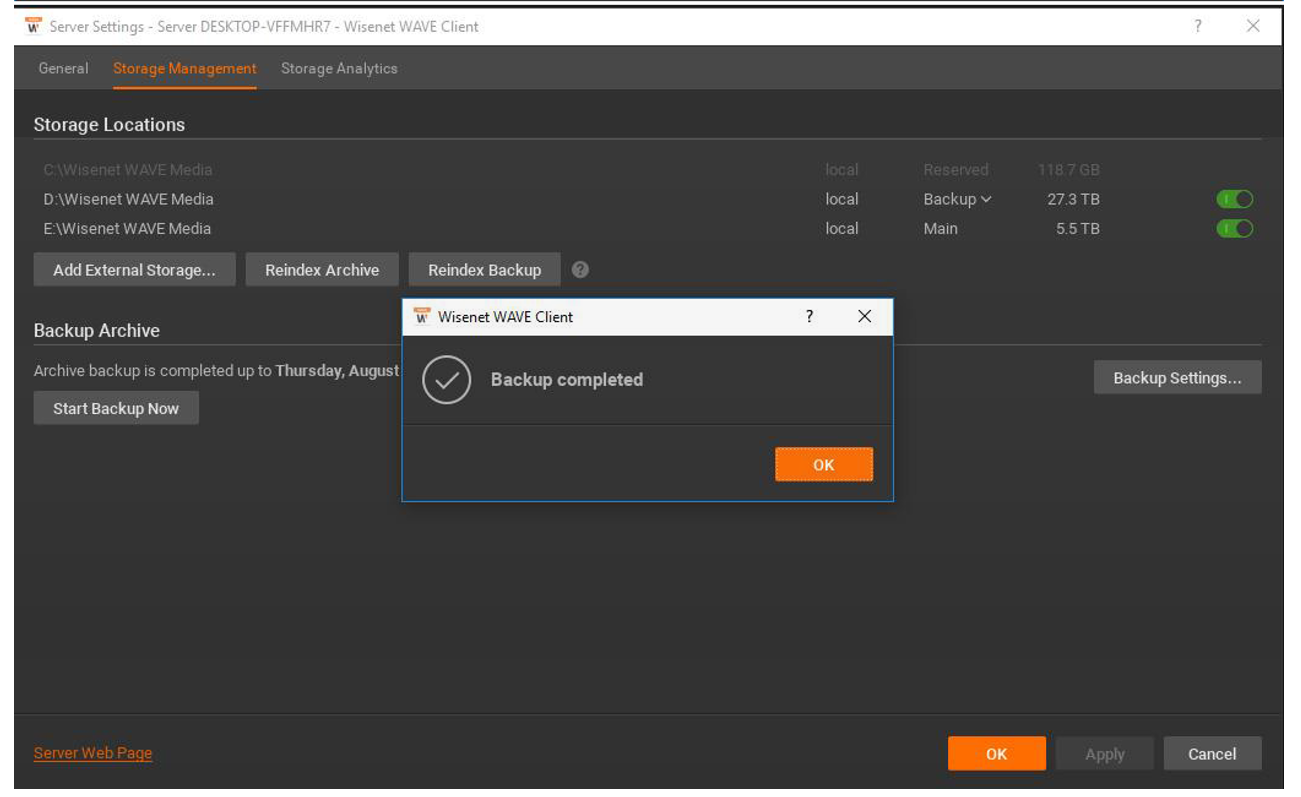This screenshot has height=797, width=1301.
Task: Open the Server Web Page link
Action: (x=93, y=753)
